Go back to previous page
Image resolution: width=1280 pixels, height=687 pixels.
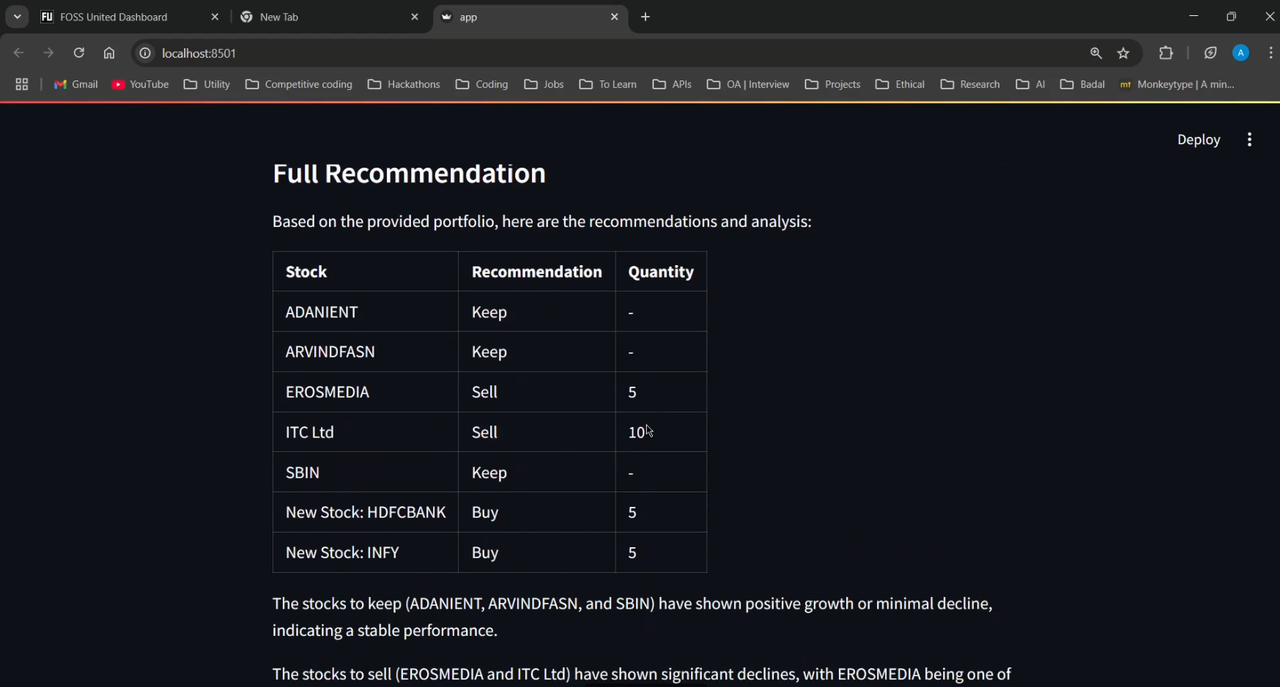click(19, 53)
